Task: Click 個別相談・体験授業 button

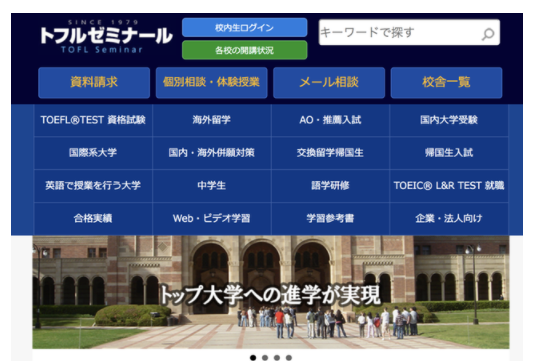Action: [x=211, y=83]
